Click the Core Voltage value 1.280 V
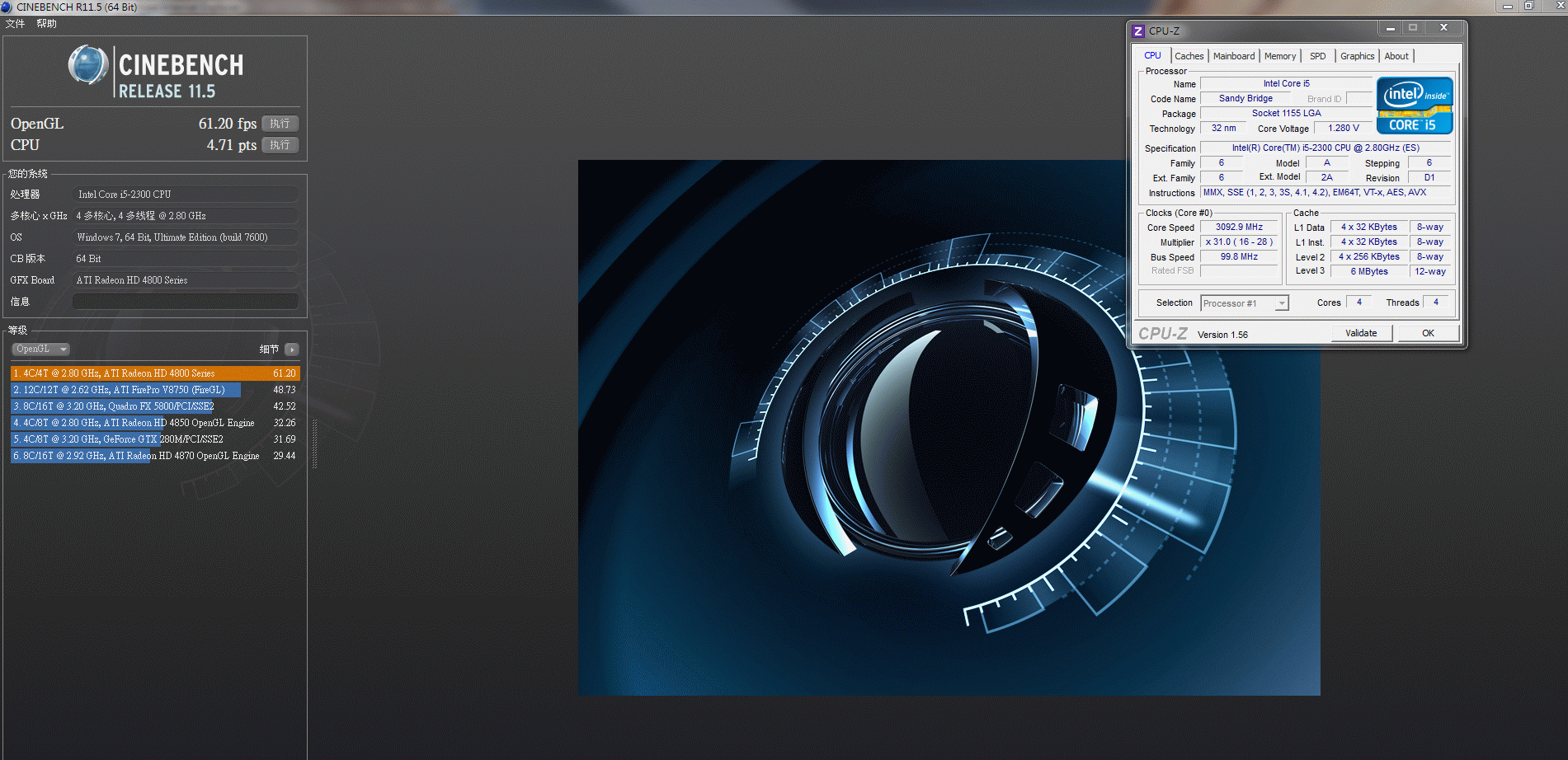 point(1343,128)
